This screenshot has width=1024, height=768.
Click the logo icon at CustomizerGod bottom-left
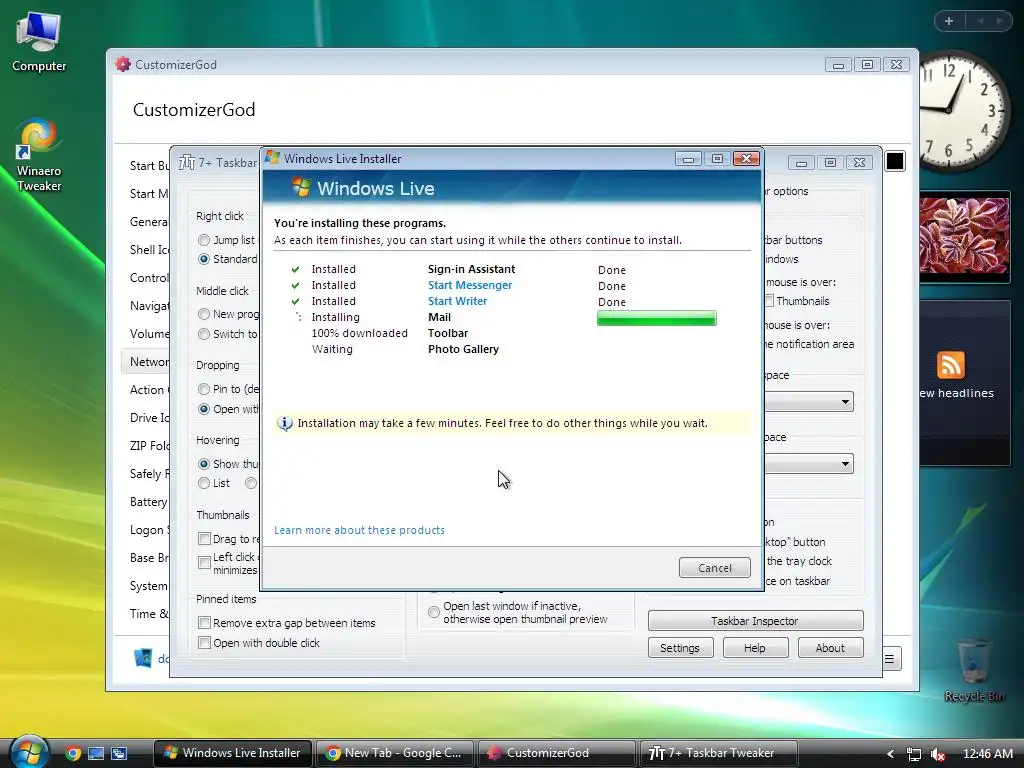pyautogui.click(x=143, y=658)
